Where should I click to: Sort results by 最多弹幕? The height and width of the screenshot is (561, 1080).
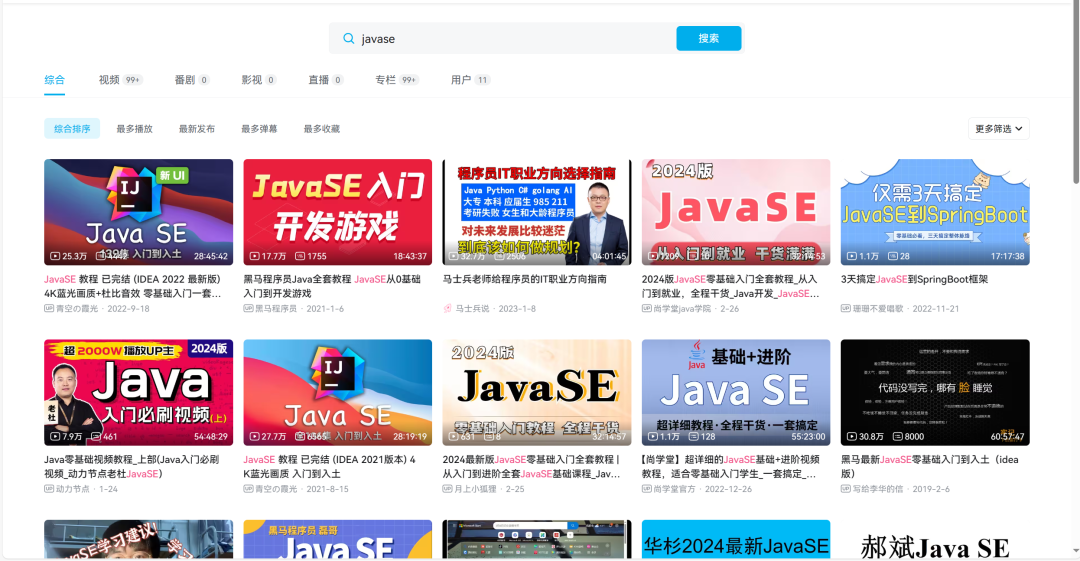pyautogui.click(x=259, y=129)
